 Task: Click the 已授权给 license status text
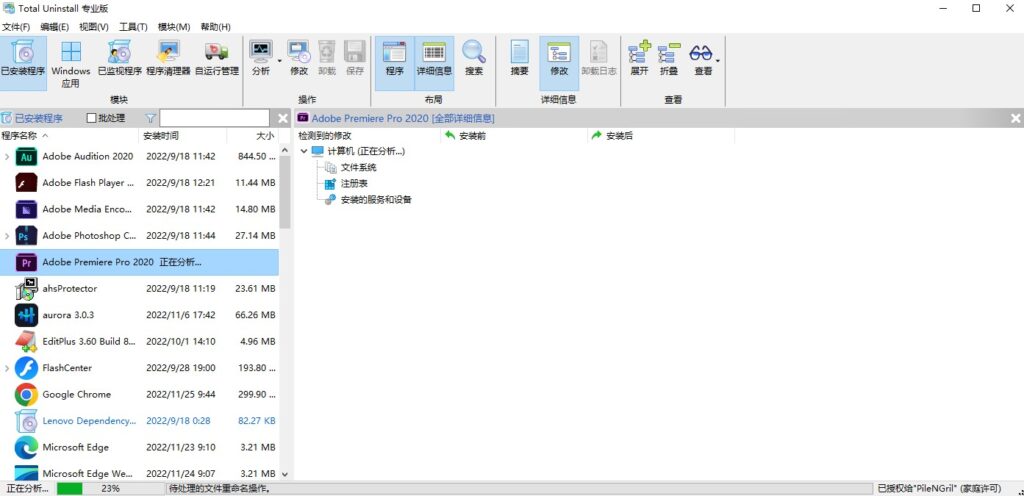[x=939, y=488]
